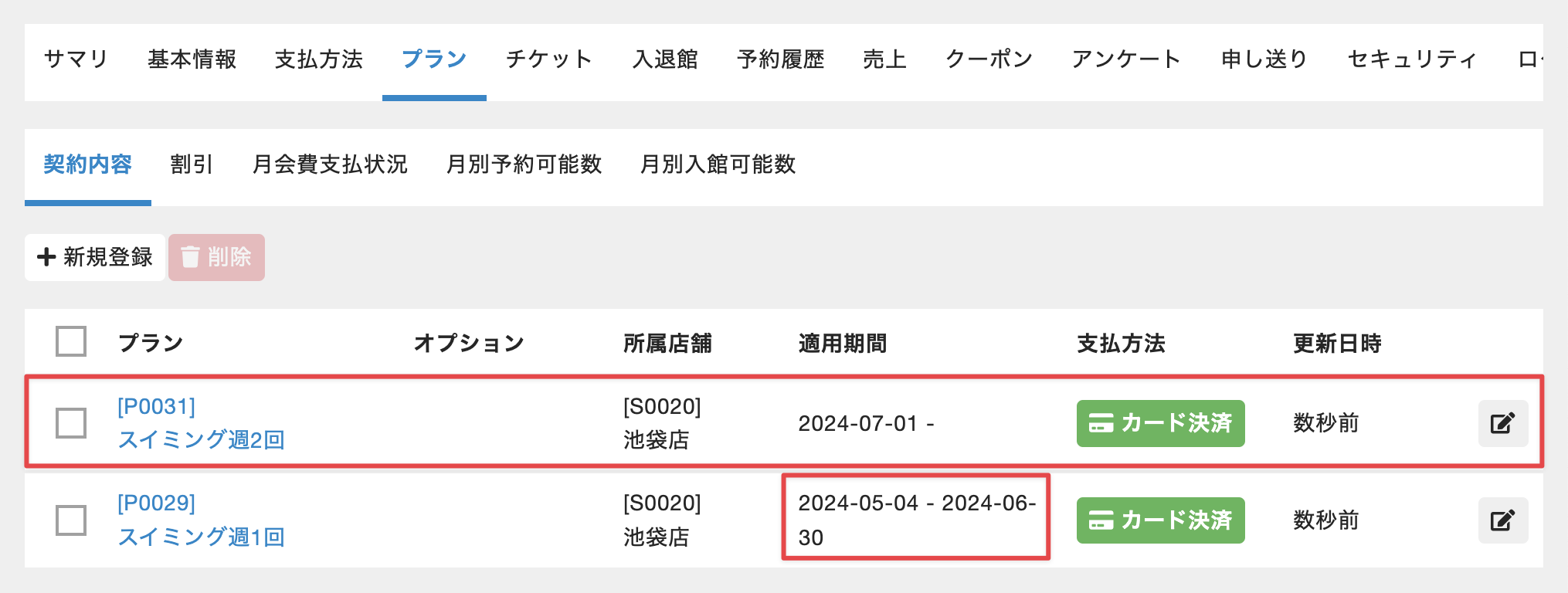Click カード決済 badge in P0031 row
This screenshot has height=593, width=1568.
pyautogui.click(x=1160, y=423)
